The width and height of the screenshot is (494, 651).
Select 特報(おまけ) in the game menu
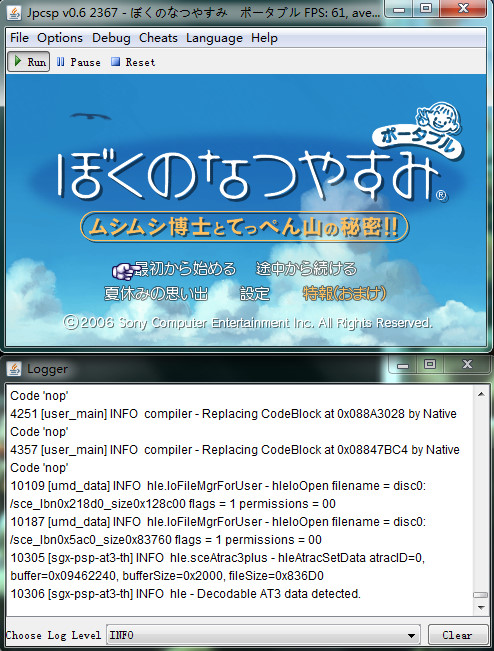point(345,294)
